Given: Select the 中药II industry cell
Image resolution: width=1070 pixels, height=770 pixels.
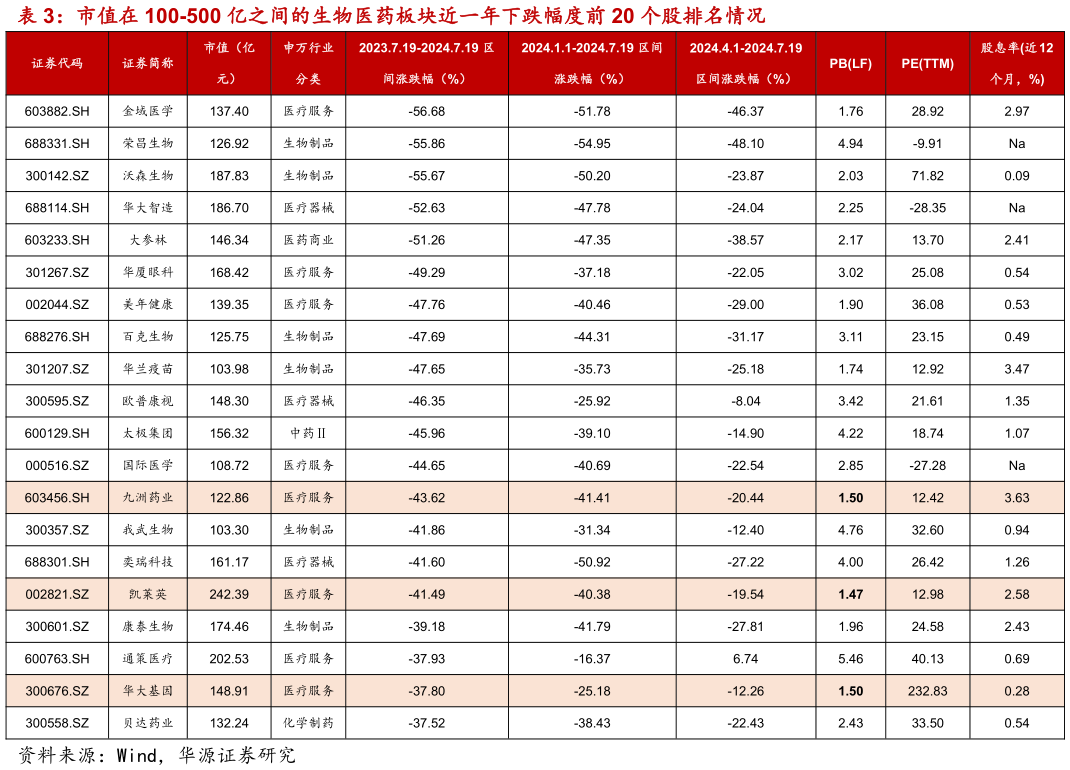Looking at the screenshot, I should click(308, 433).
